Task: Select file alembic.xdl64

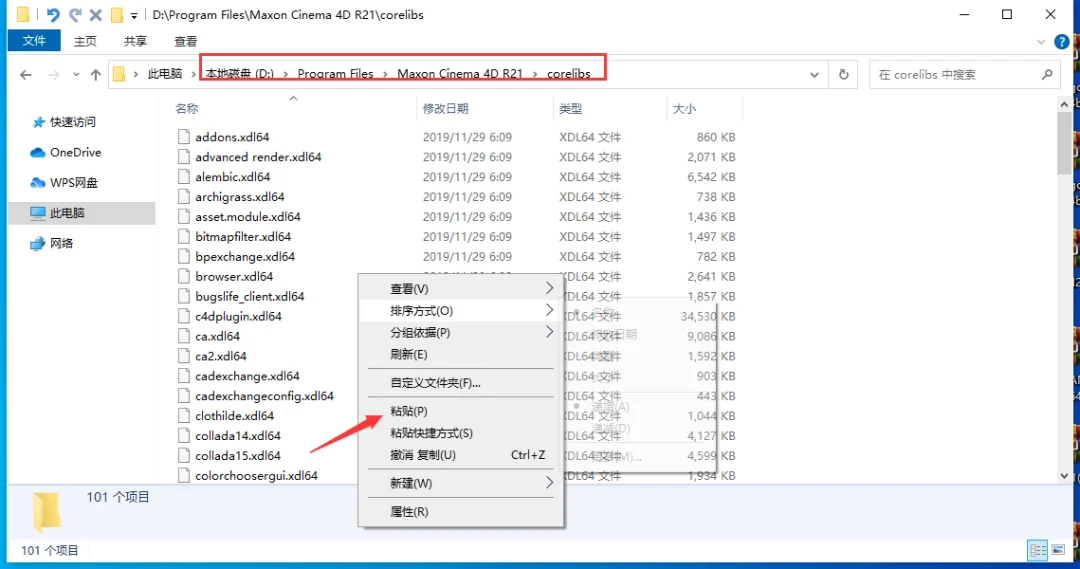Action: (x=233, y=177)
